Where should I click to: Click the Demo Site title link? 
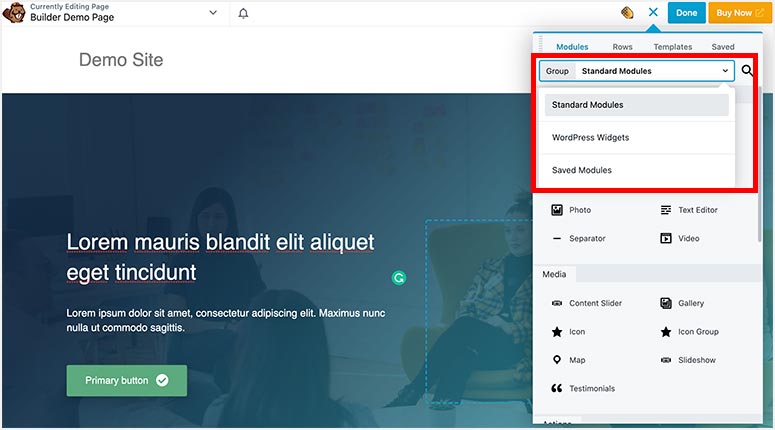[x=121, y=60]
